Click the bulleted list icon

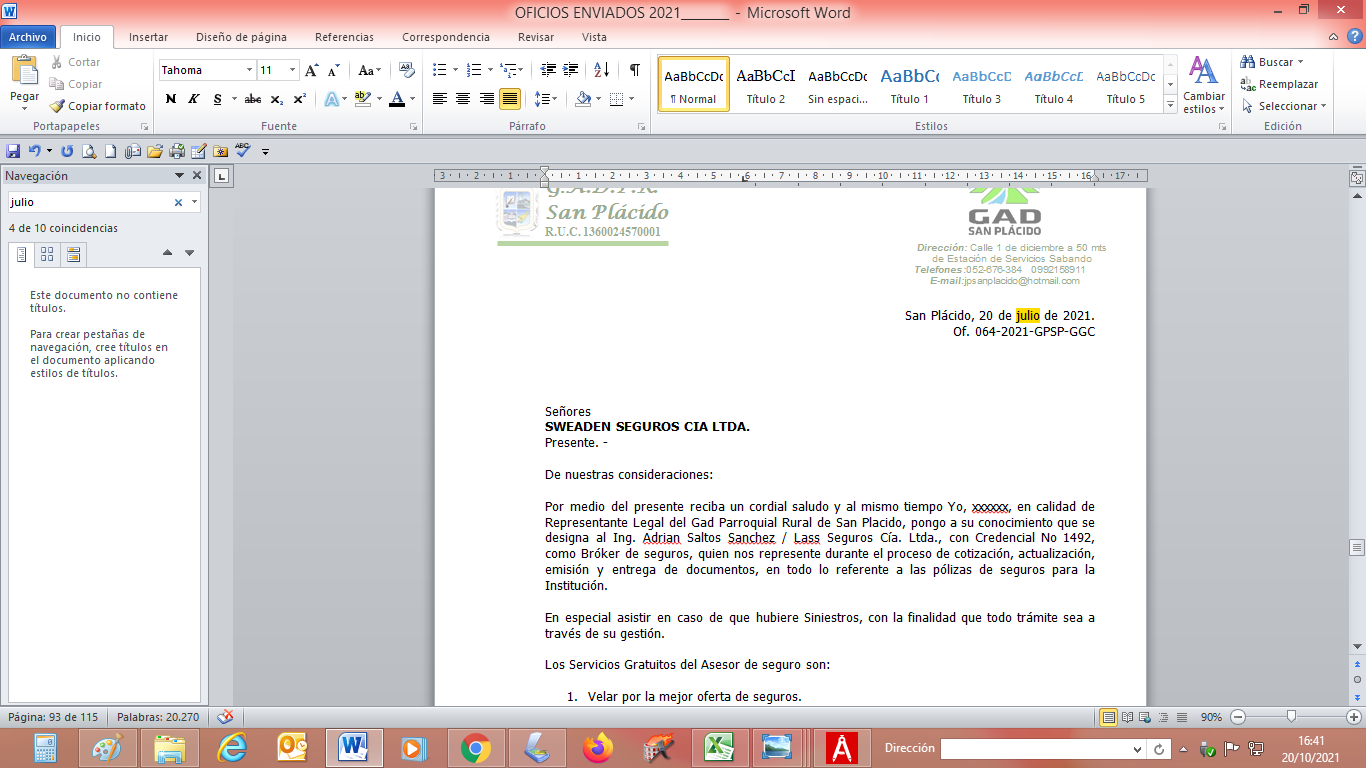coord(439,70)
